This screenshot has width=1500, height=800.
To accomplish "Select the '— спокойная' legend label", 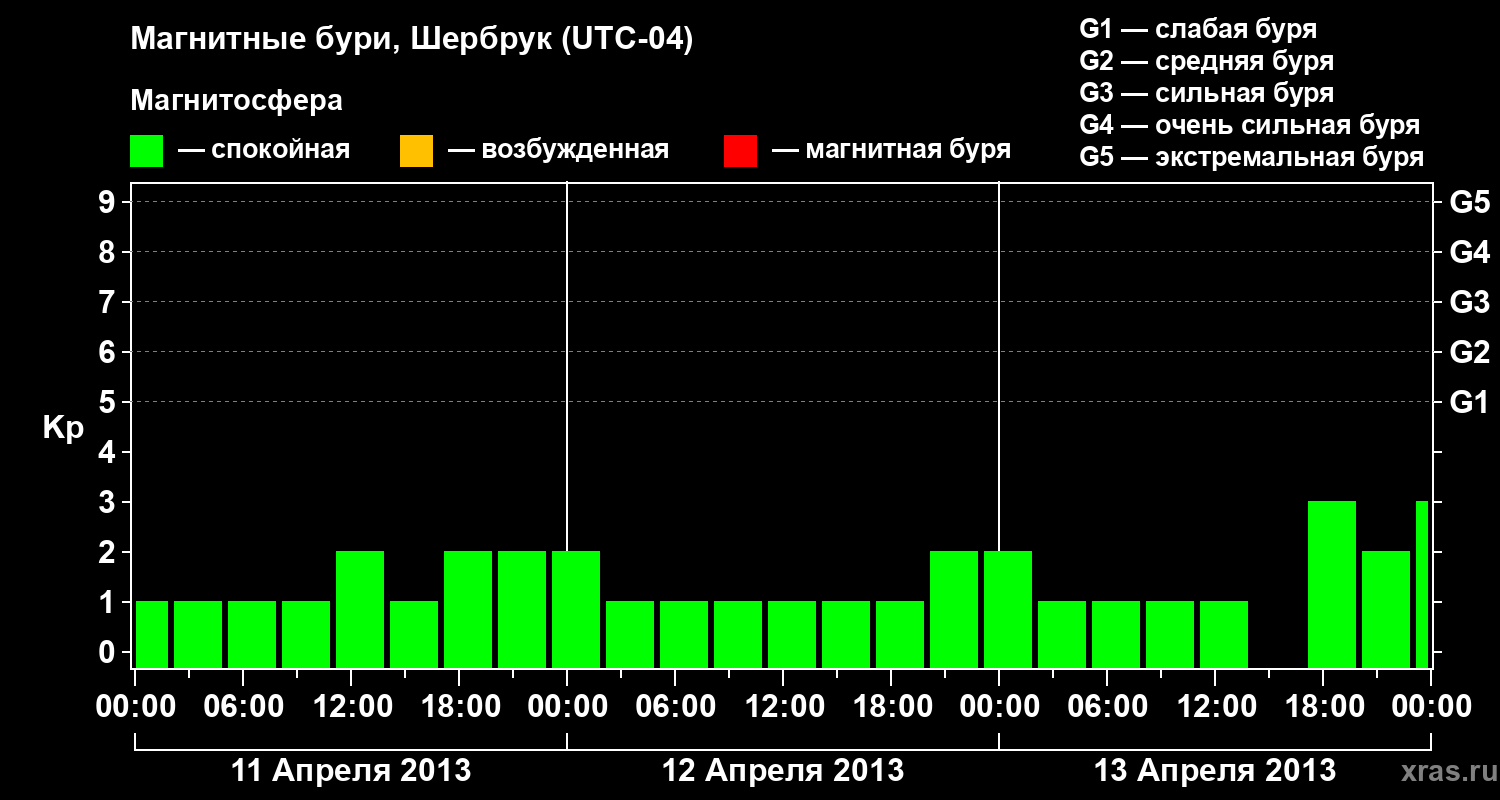I will [264, 151].
